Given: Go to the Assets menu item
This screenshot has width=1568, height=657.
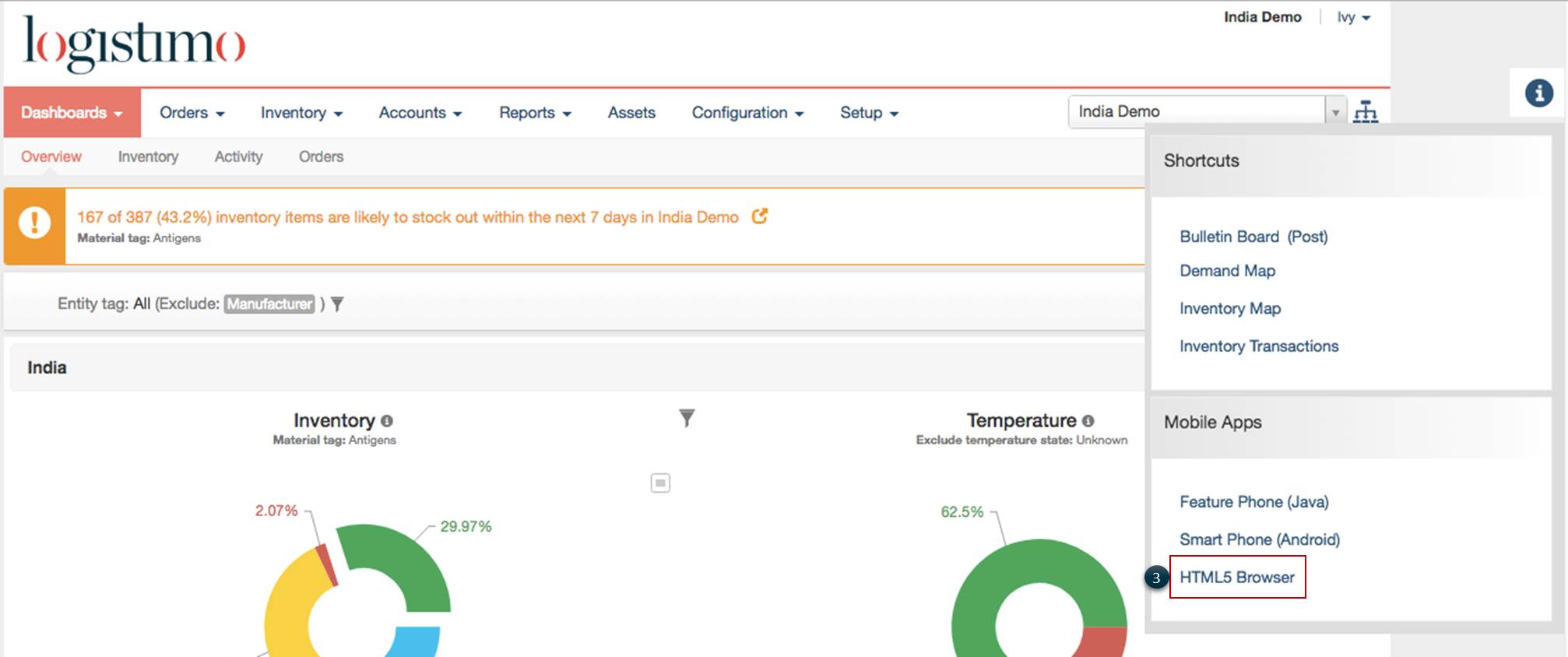Looking at the screenshot, I should click(x=631, y=113).
